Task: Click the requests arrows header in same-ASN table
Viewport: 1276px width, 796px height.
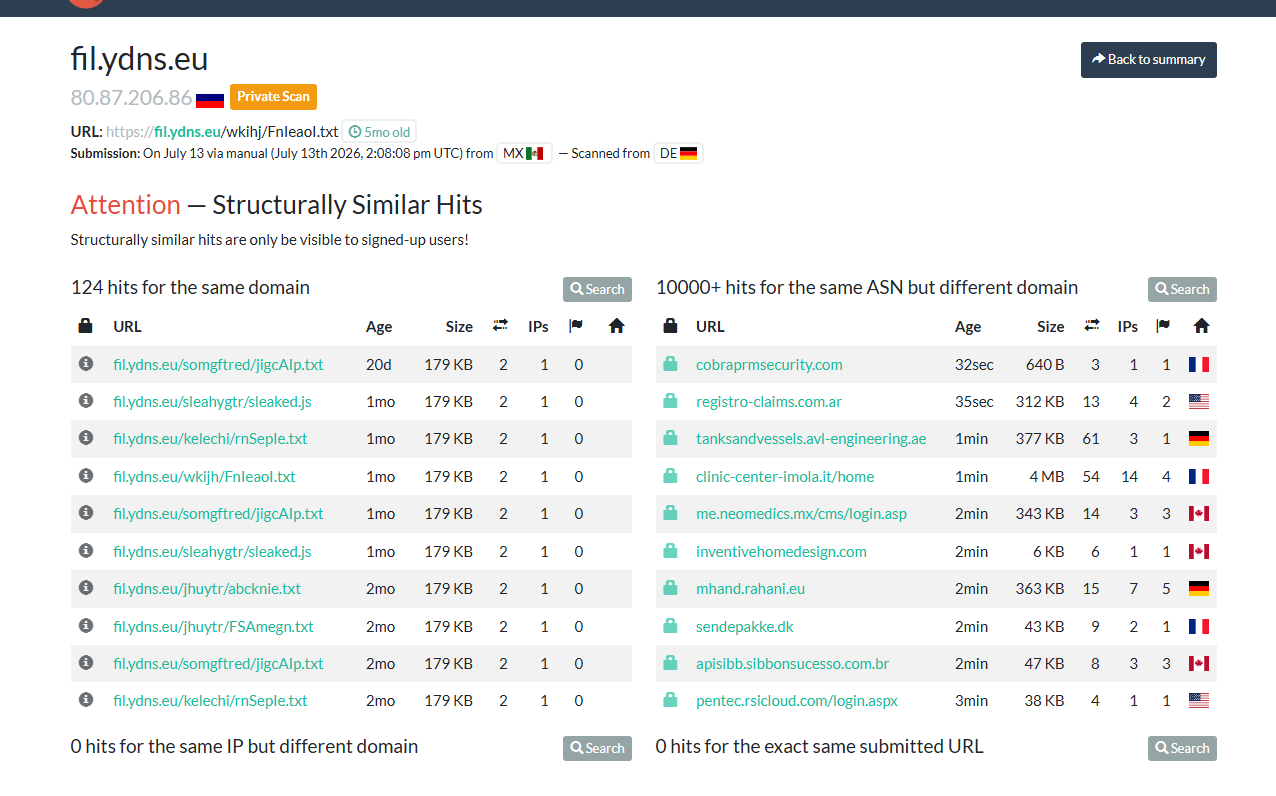Action: [x=1092, y=326]
